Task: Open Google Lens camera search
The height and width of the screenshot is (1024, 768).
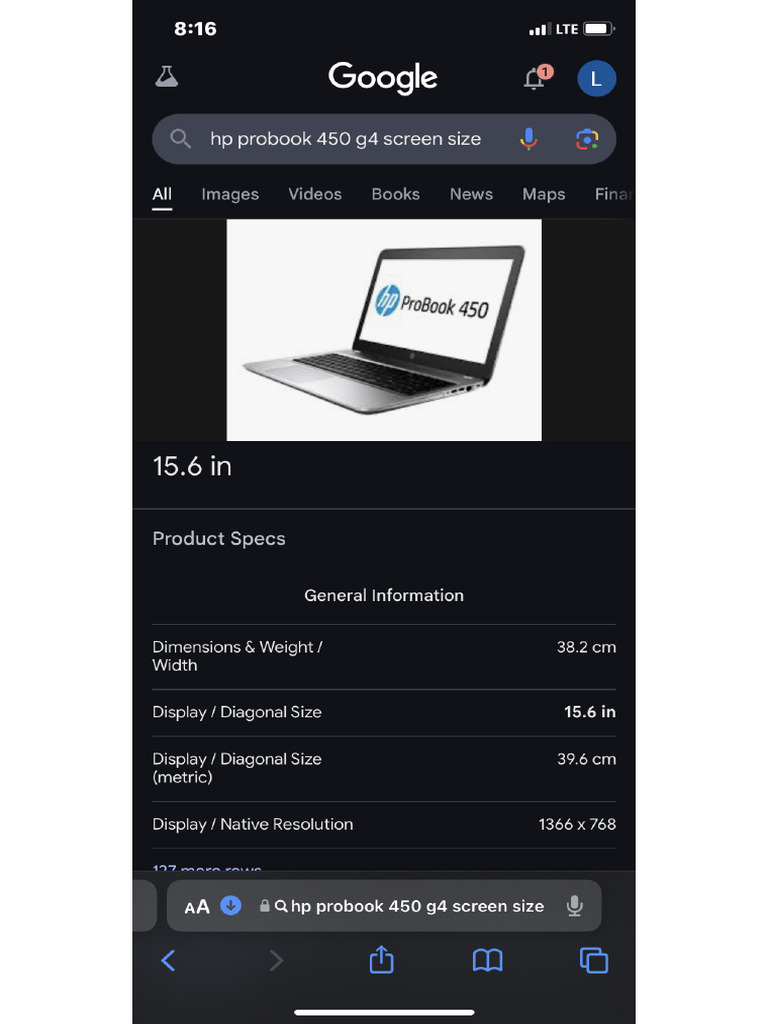Action: (x=586, y=139)
